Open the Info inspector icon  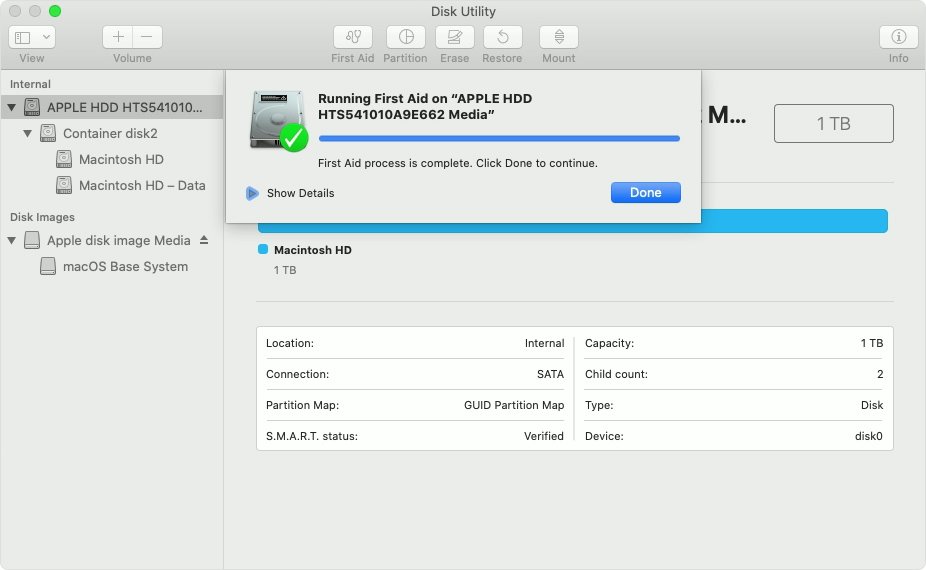coord(898,37)
